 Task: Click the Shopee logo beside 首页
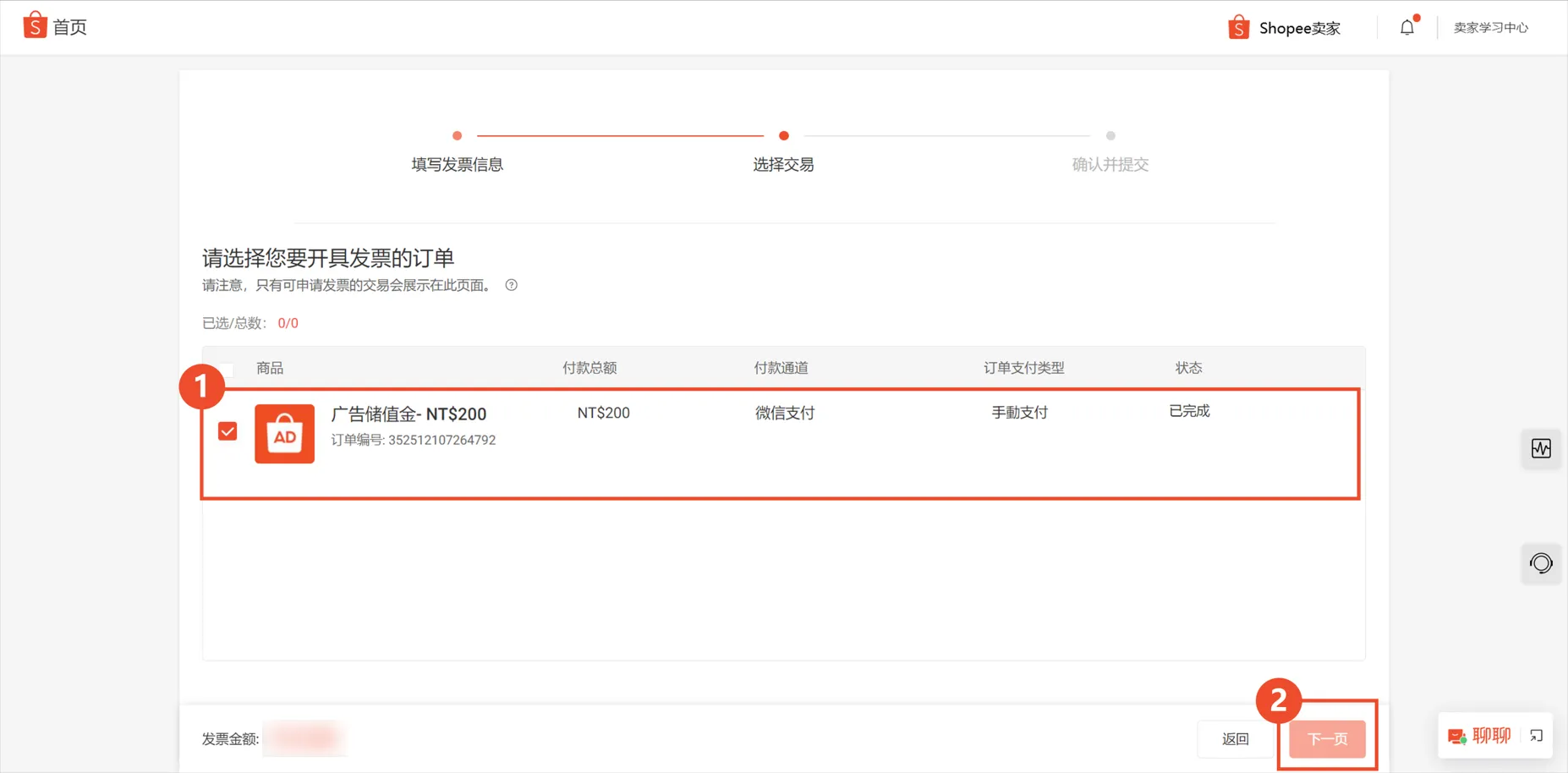click(x=35, y=25)
